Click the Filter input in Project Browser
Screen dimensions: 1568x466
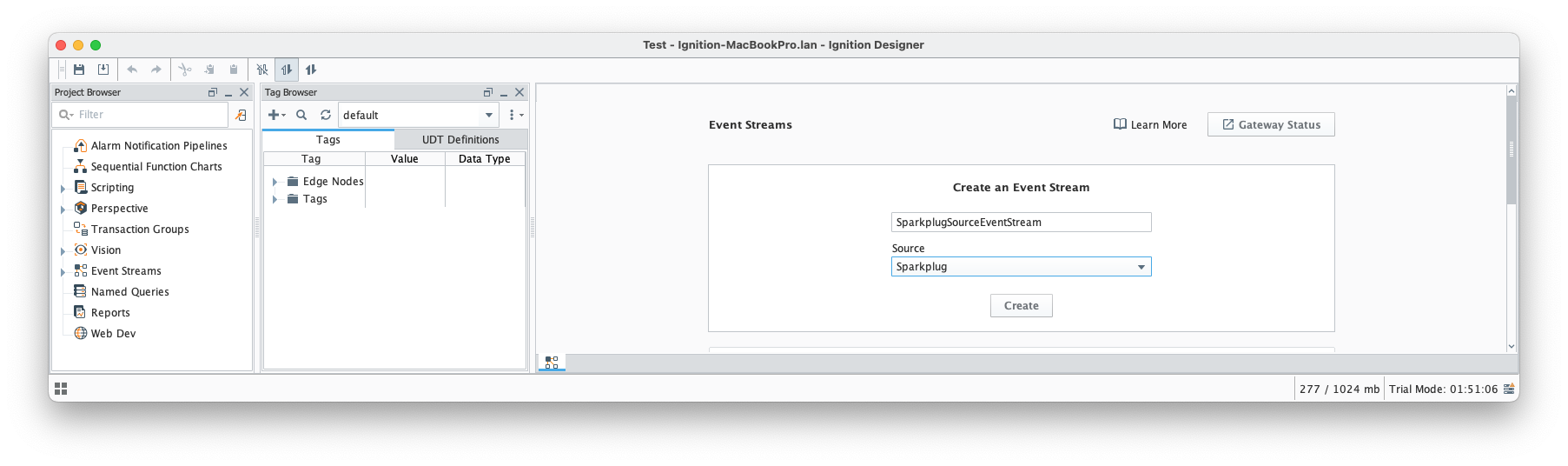click(140, 115)
